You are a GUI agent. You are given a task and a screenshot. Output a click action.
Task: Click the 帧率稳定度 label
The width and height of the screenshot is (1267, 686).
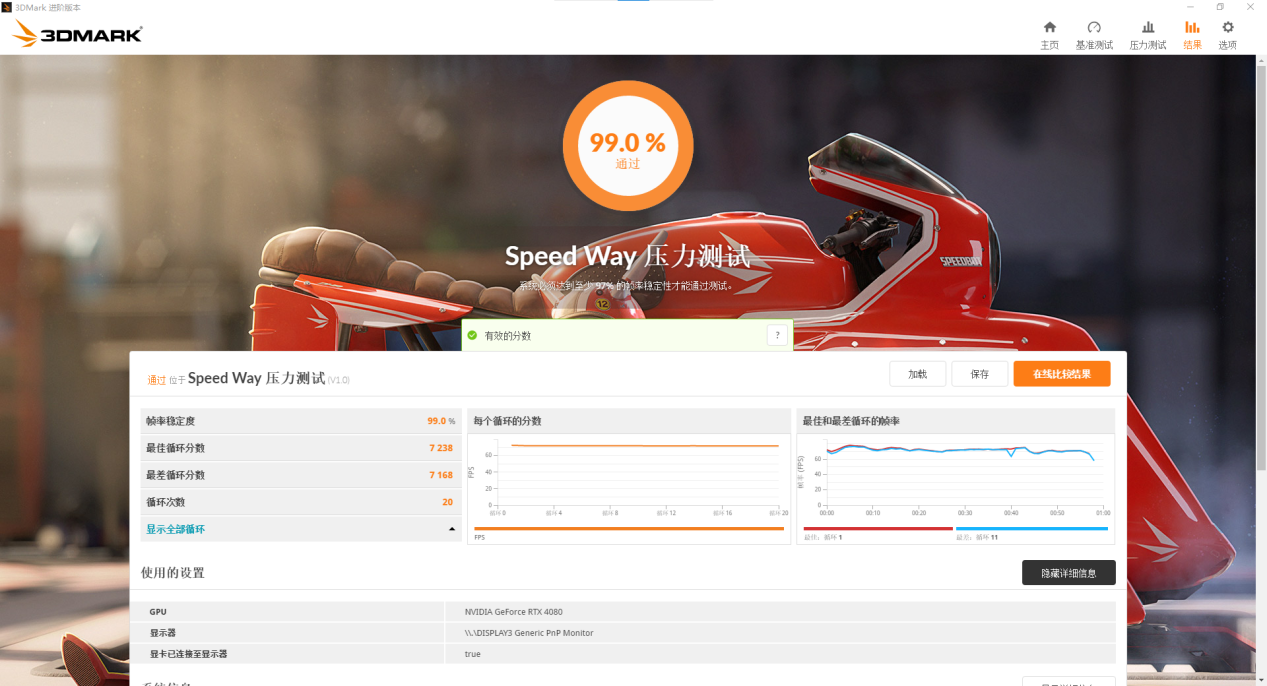pos(170,421)
